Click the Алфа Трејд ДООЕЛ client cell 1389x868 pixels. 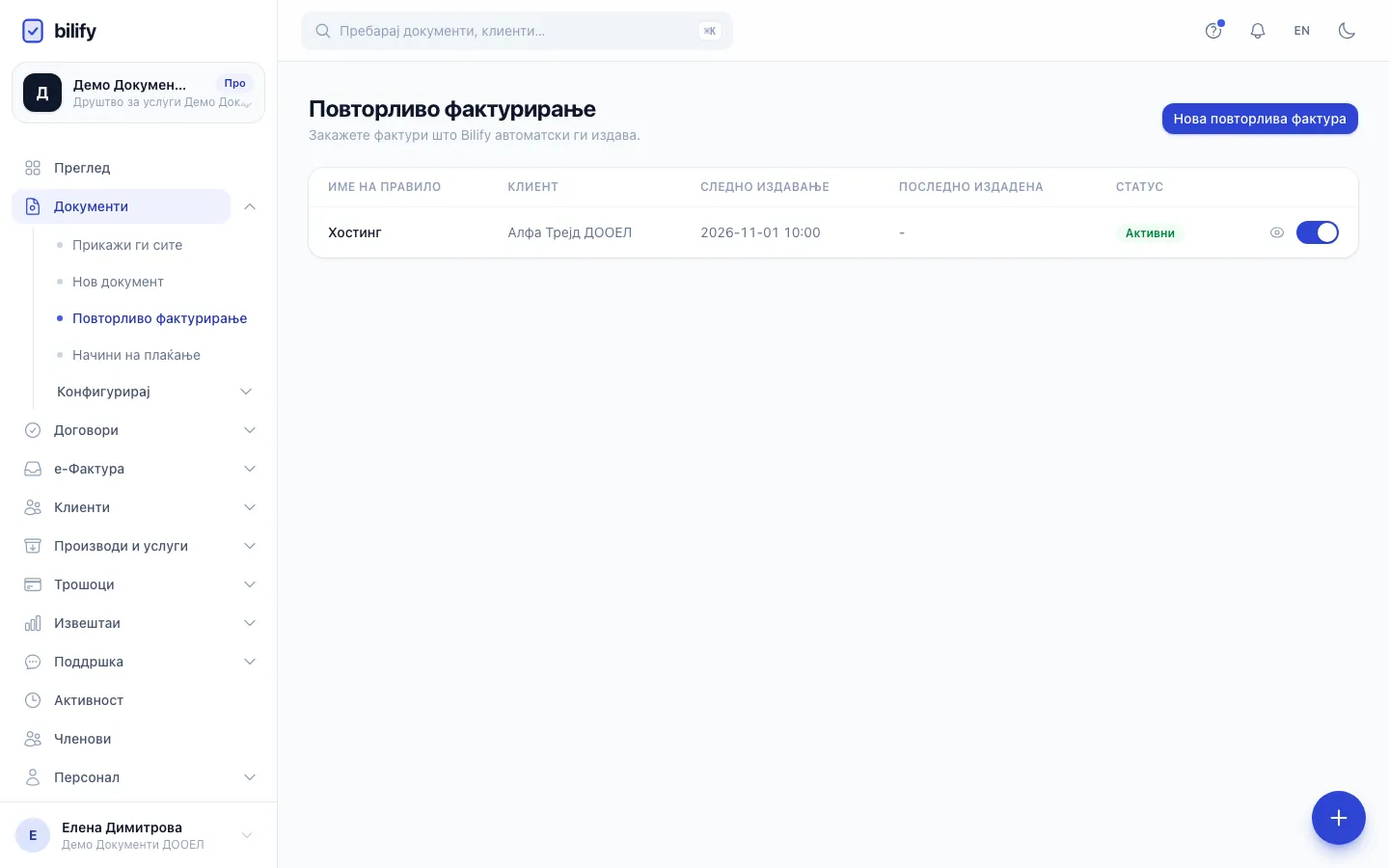(570, 232)
